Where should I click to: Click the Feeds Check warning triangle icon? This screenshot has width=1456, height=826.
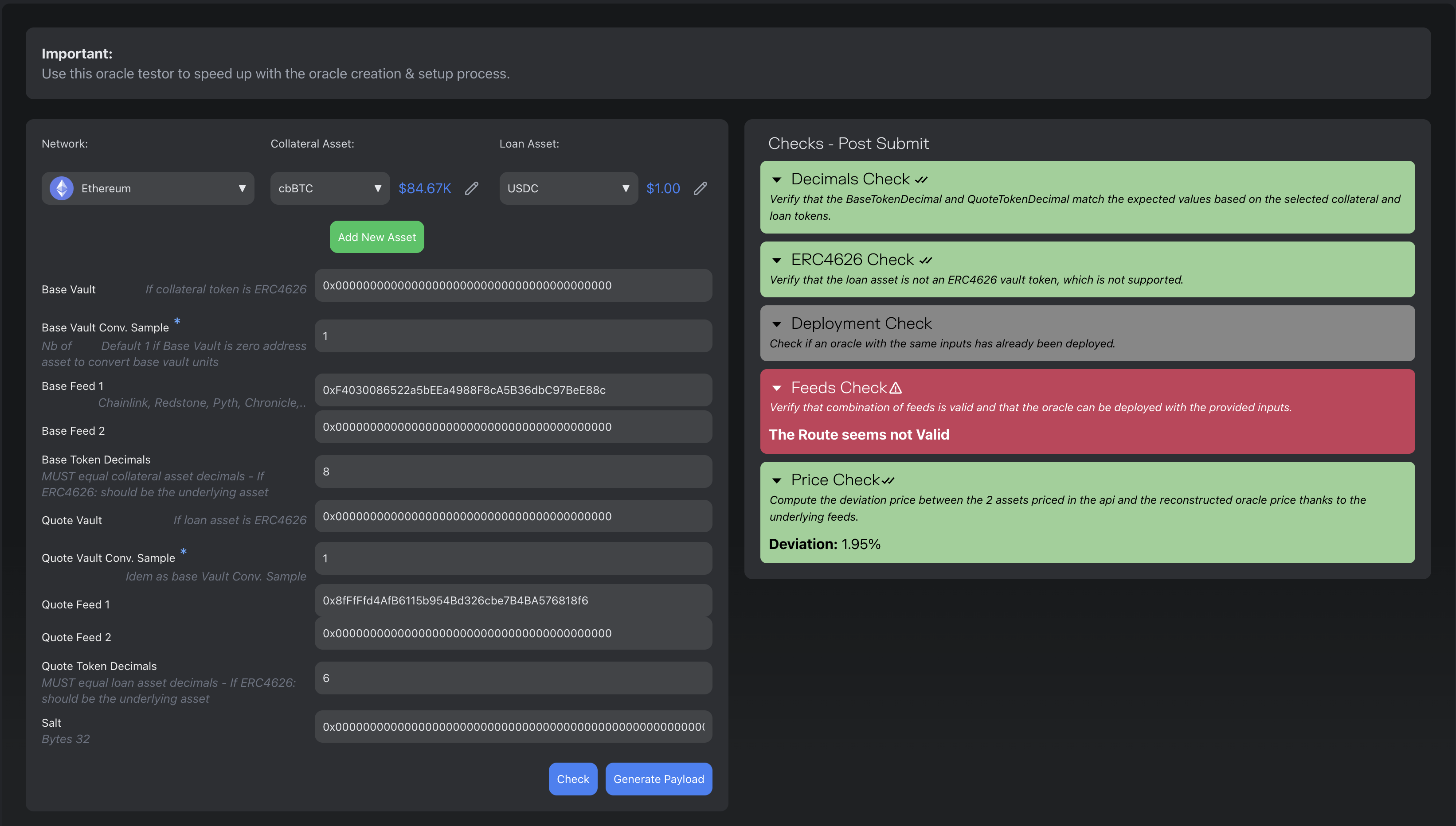point(896,388)
